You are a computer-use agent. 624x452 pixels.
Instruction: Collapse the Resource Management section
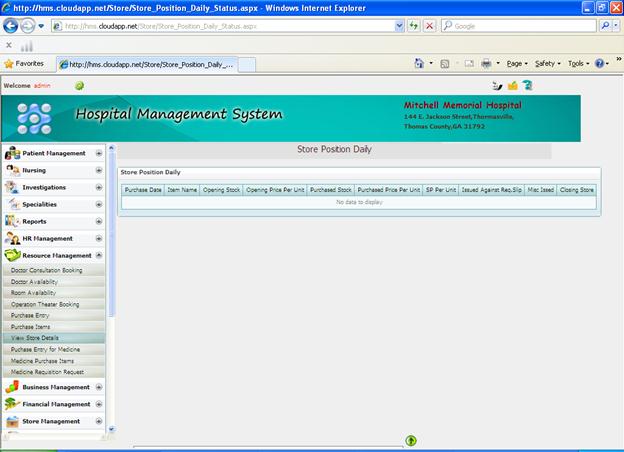click(x=98, y=255)
